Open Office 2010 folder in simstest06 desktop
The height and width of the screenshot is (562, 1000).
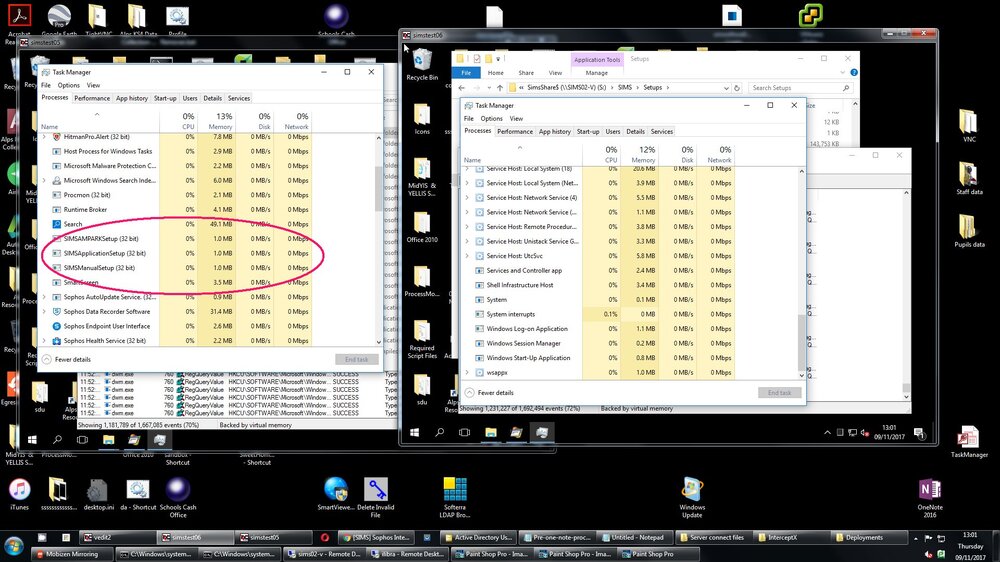click(x=422, y=227)
